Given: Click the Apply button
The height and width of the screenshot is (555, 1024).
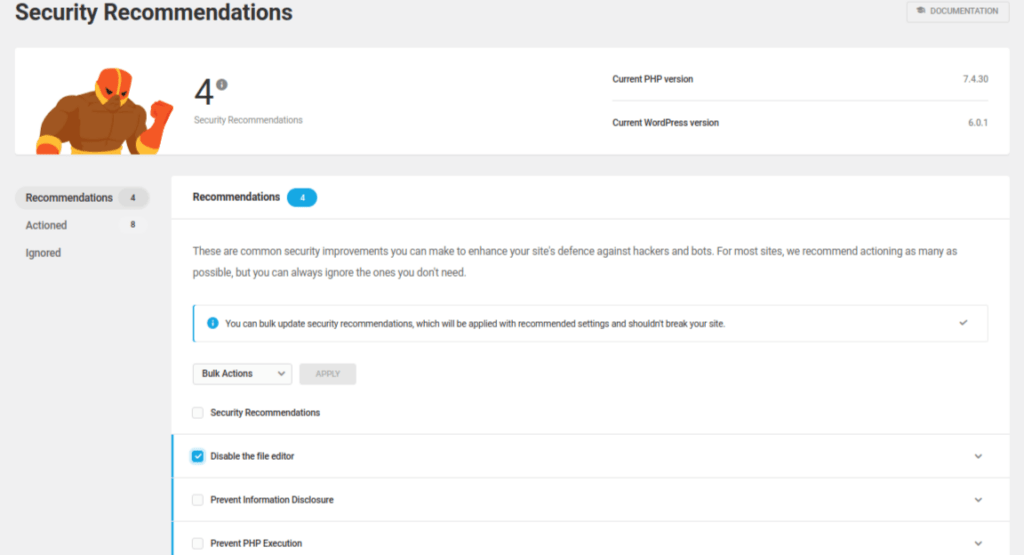Looking at the screenshot, I should coord(328,373).
